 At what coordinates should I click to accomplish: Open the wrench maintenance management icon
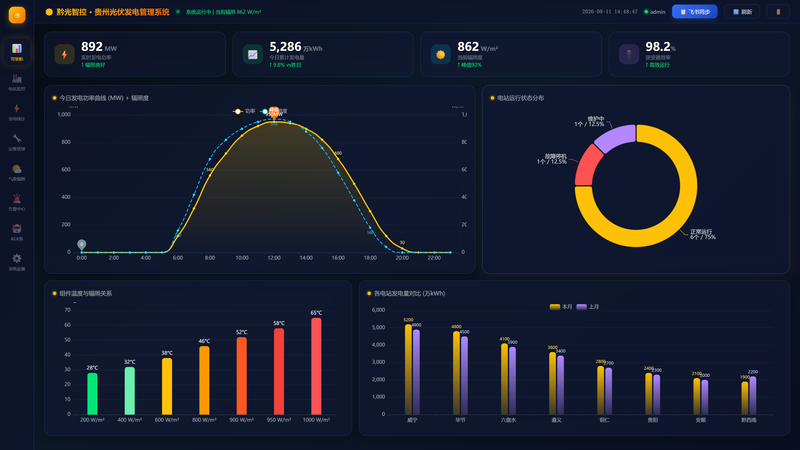click(17, 142)
